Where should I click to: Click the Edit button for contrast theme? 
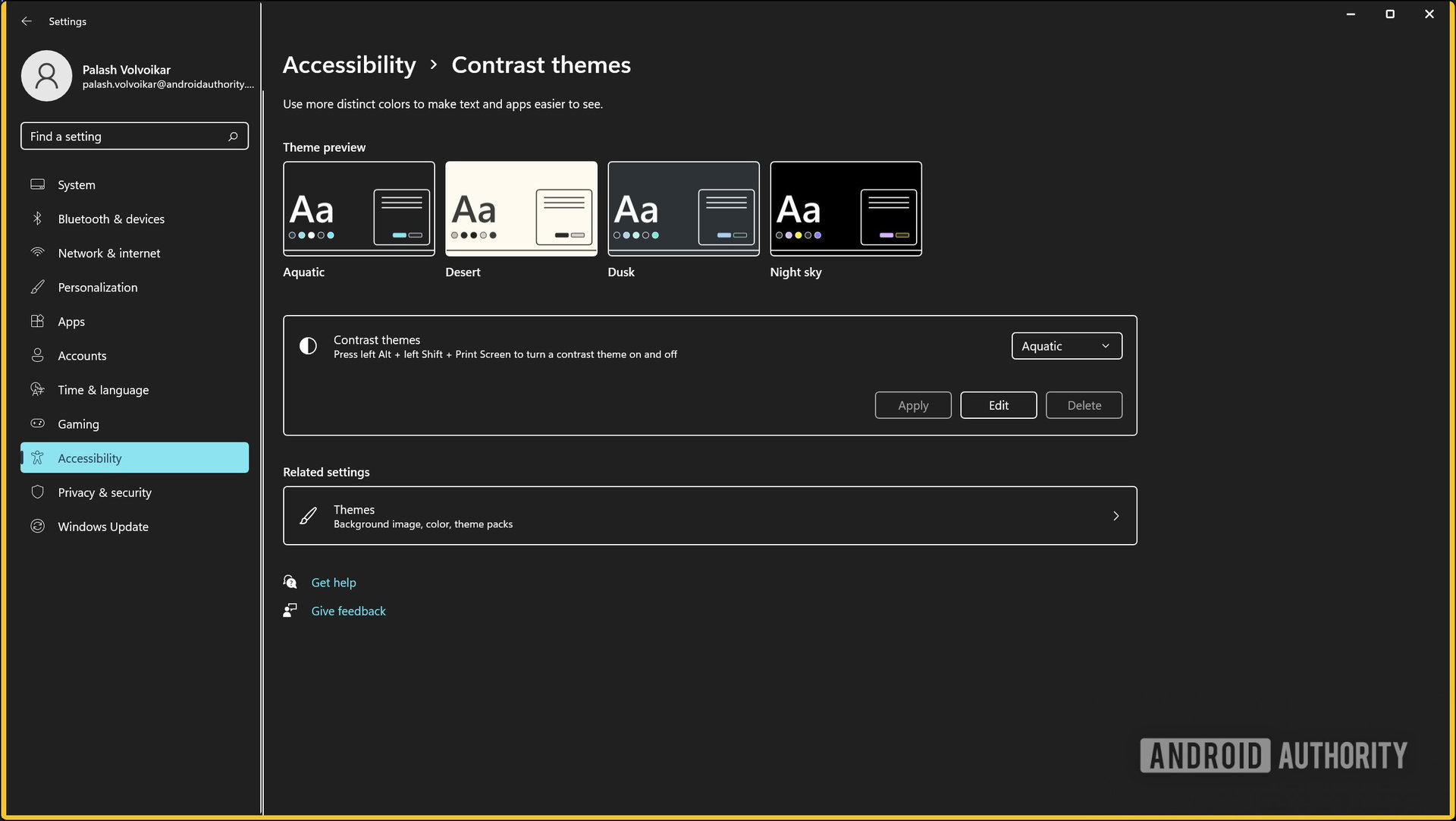coord(998,404)
